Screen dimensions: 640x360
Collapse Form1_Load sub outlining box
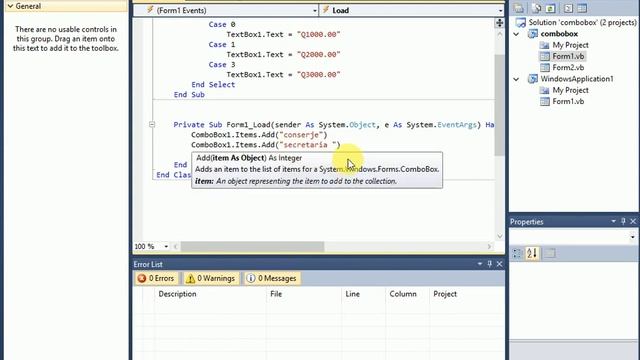(152, 124)
